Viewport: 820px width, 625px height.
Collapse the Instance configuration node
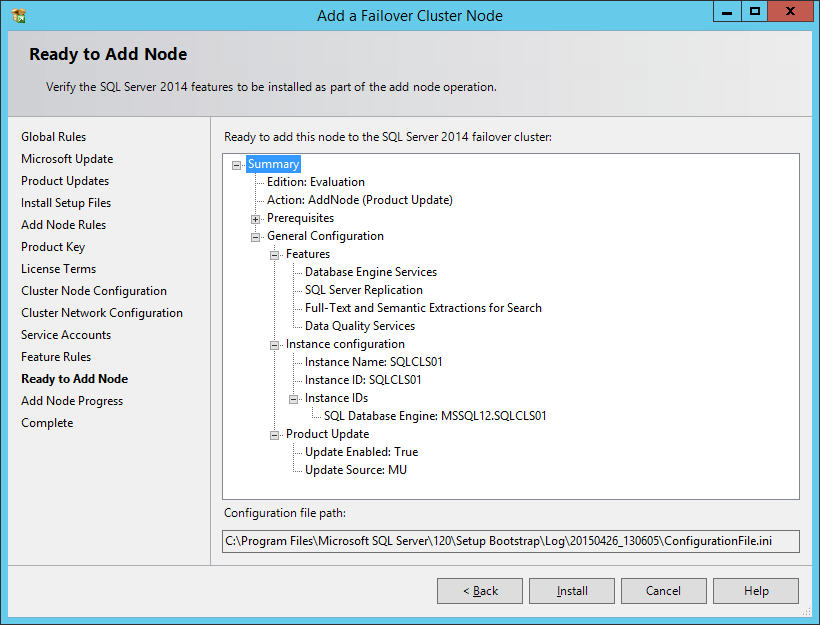[274, 346]
